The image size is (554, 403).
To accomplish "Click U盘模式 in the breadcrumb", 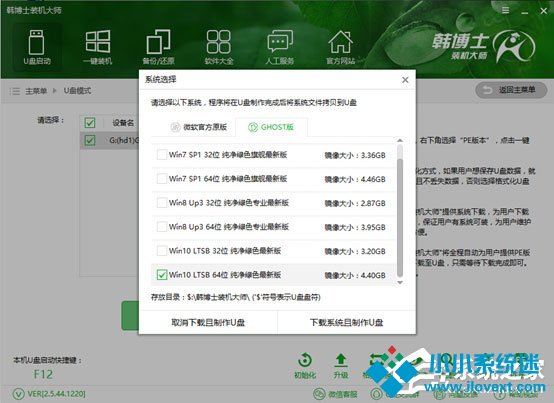I will [x=77, y=91].
